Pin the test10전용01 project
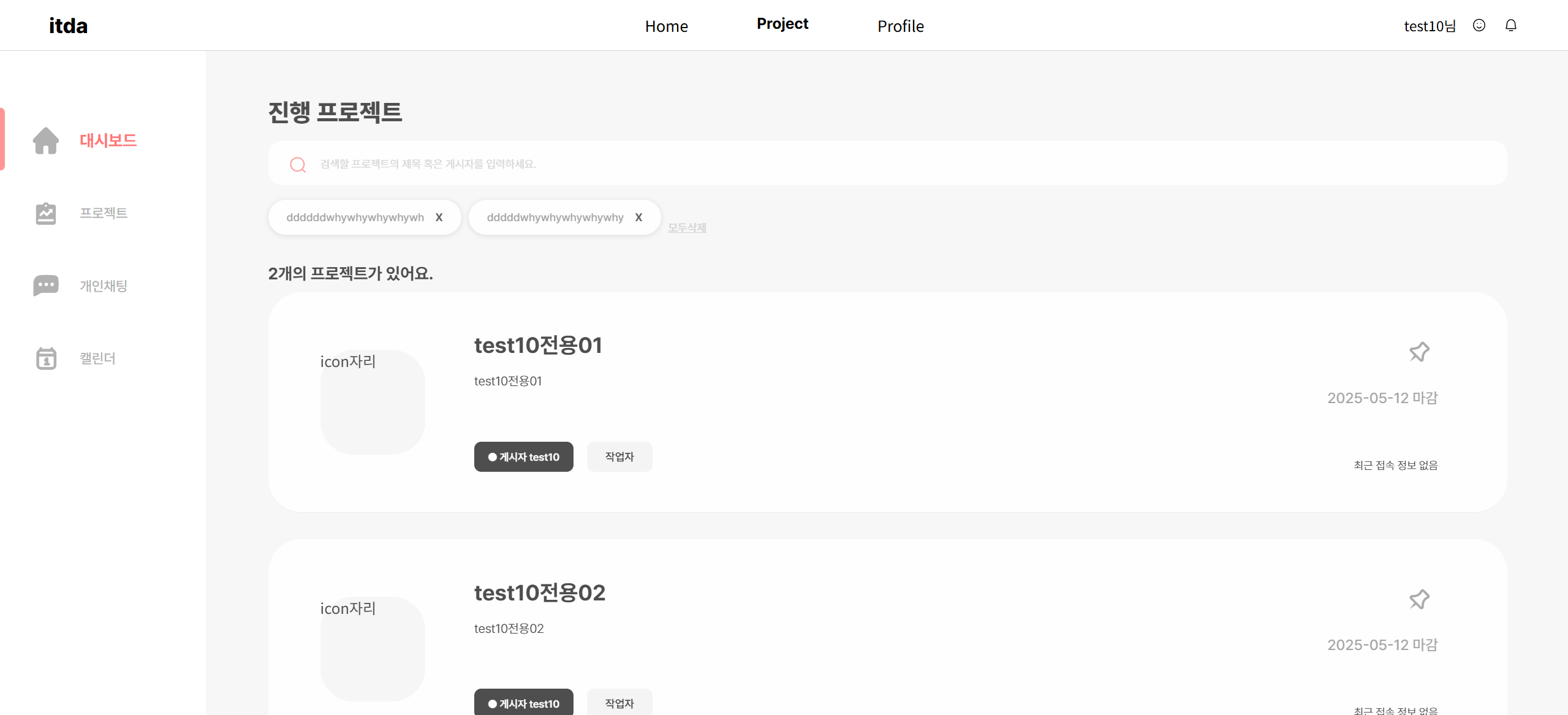This screenshot has width=1568, height=715. [1418, 352]
